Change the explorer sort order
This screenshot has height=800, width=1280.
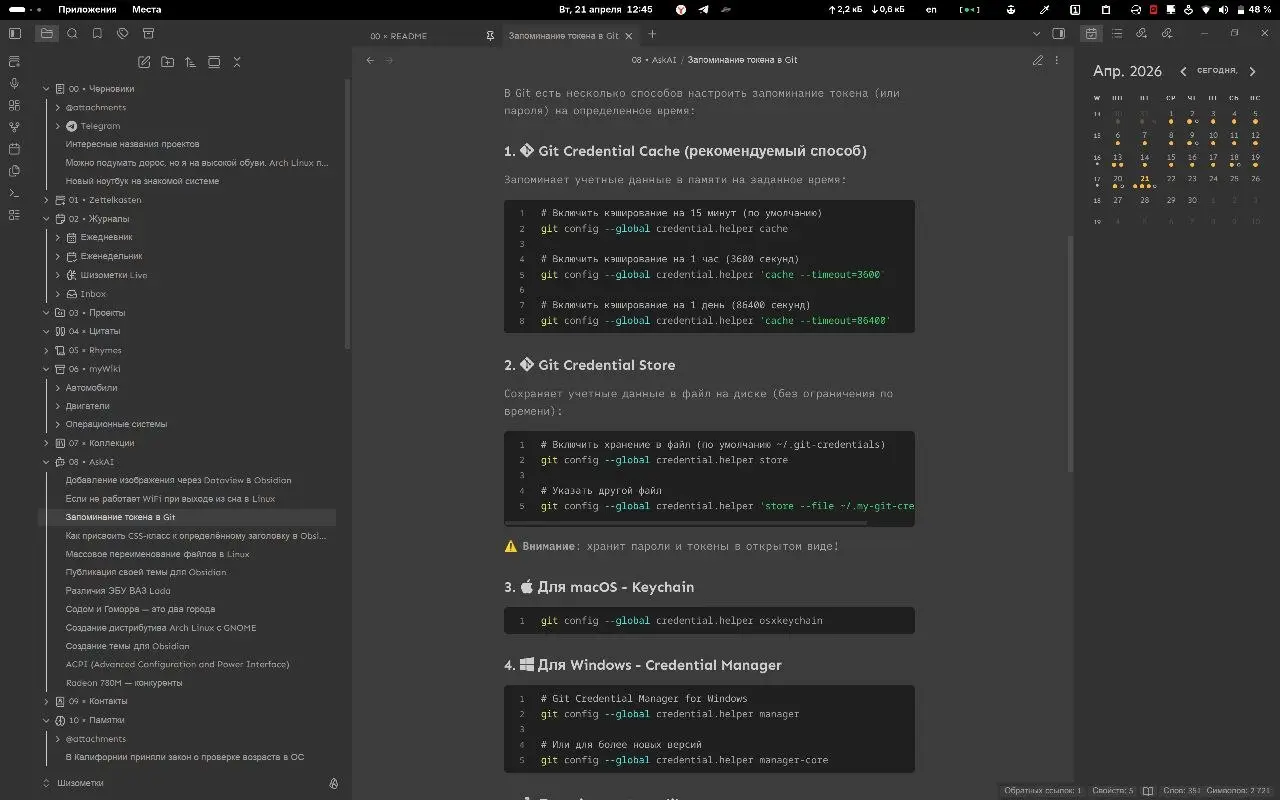point(190,62)
